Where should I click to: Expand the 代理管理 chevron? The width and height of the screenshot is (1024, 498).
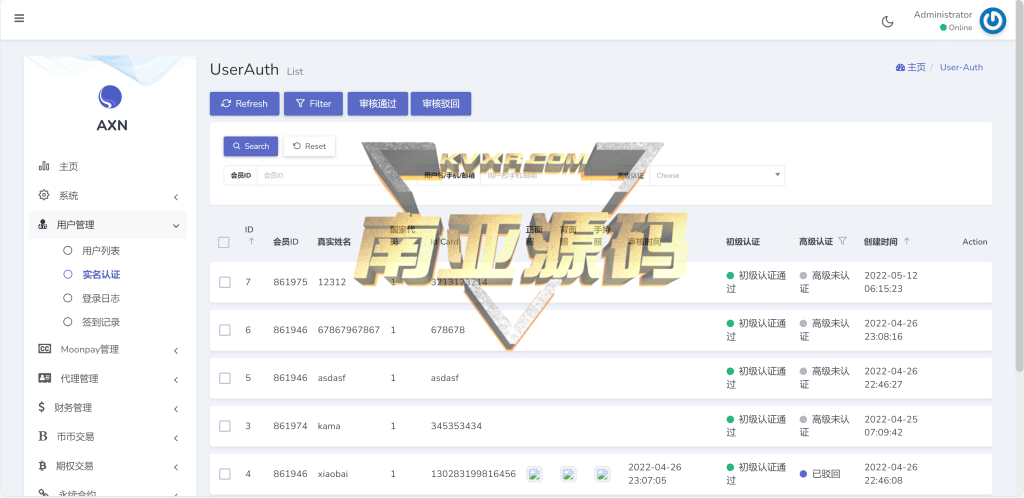tap(176, 380)
